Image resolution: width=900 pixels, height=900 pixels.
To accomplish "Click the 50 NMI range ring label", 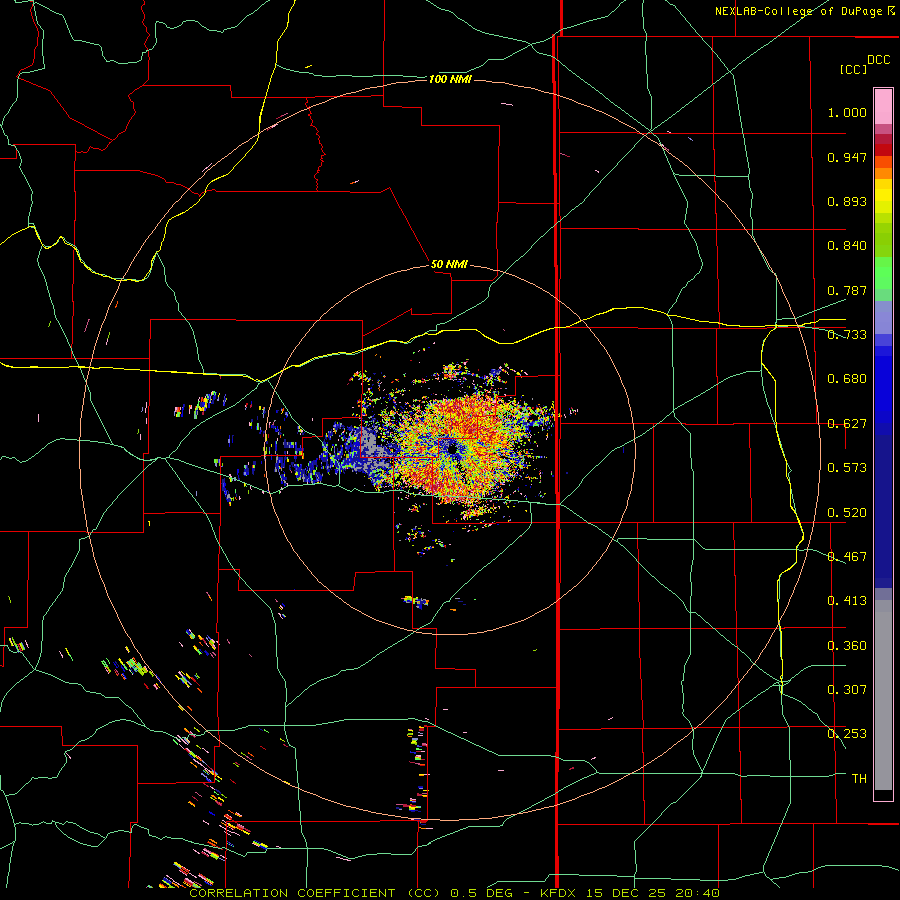I will pyautogui.click(x=449, y=264).
